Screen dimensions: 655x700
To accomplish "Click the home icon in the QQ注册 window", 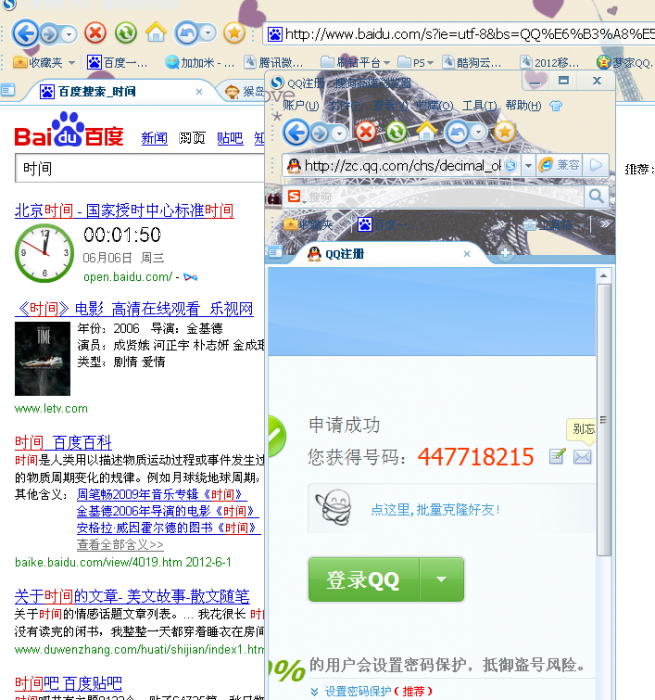I will pyautogui.click(x=426, y=131).
